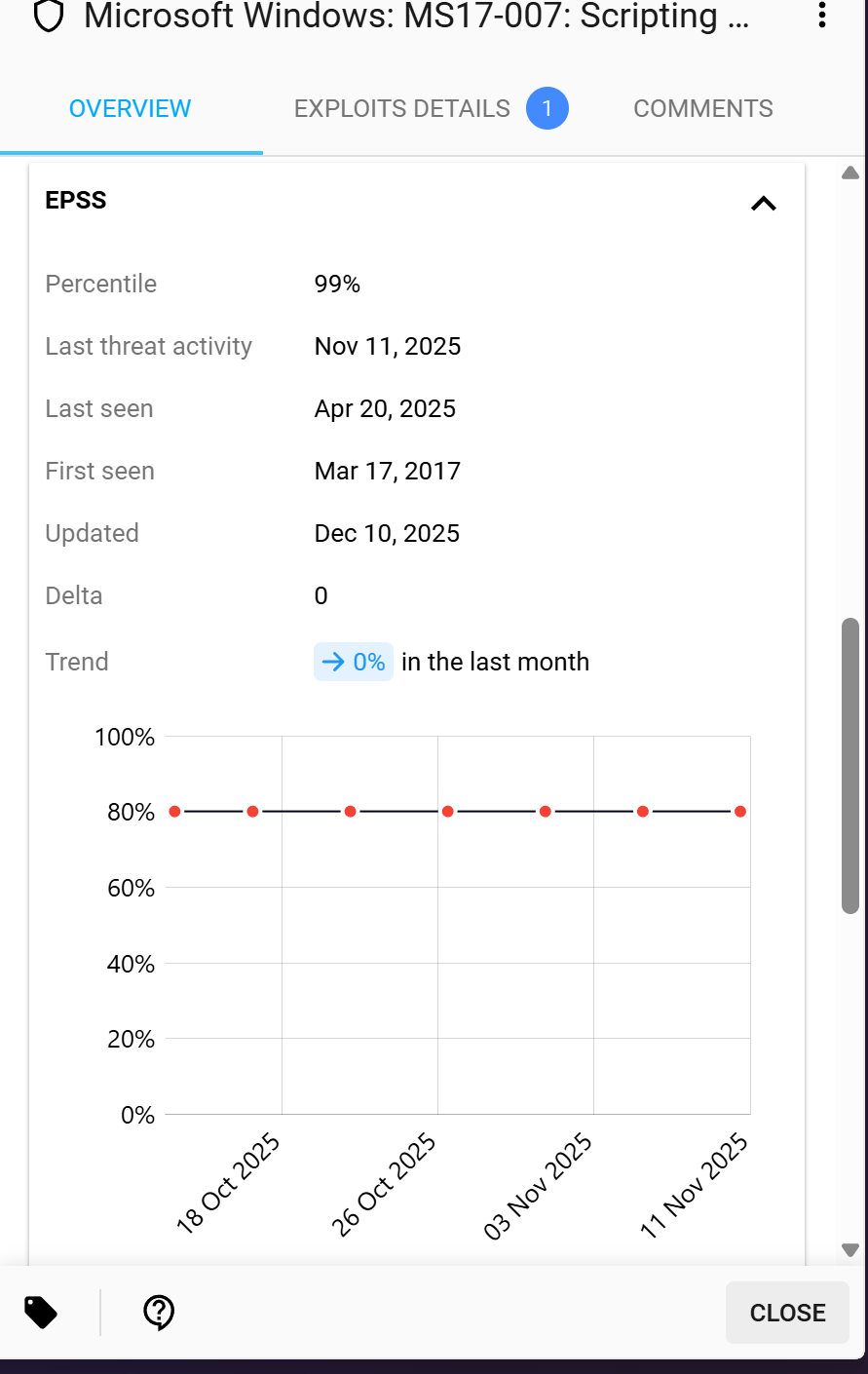Open the Exploits Details tab
Screen dimensions: 868x1374
[401, 108]
